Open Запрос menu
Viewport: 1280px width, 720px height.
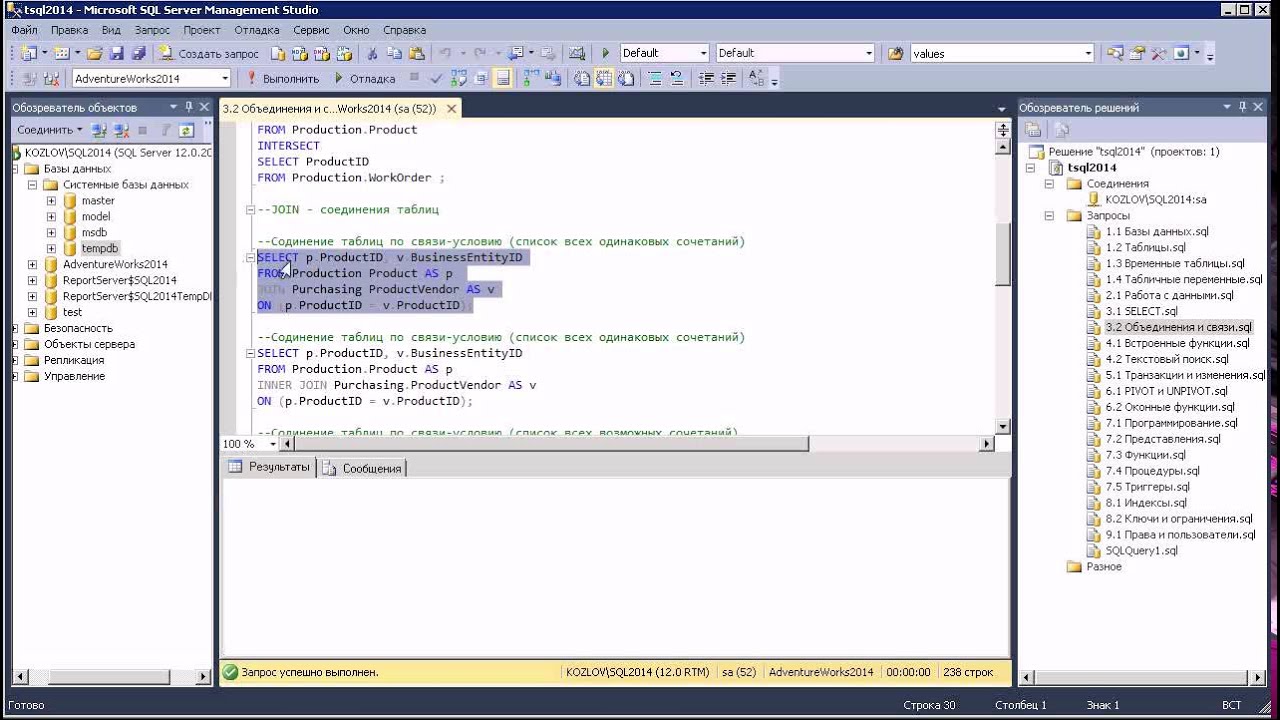pyautogui.click(x=153, y=30)
